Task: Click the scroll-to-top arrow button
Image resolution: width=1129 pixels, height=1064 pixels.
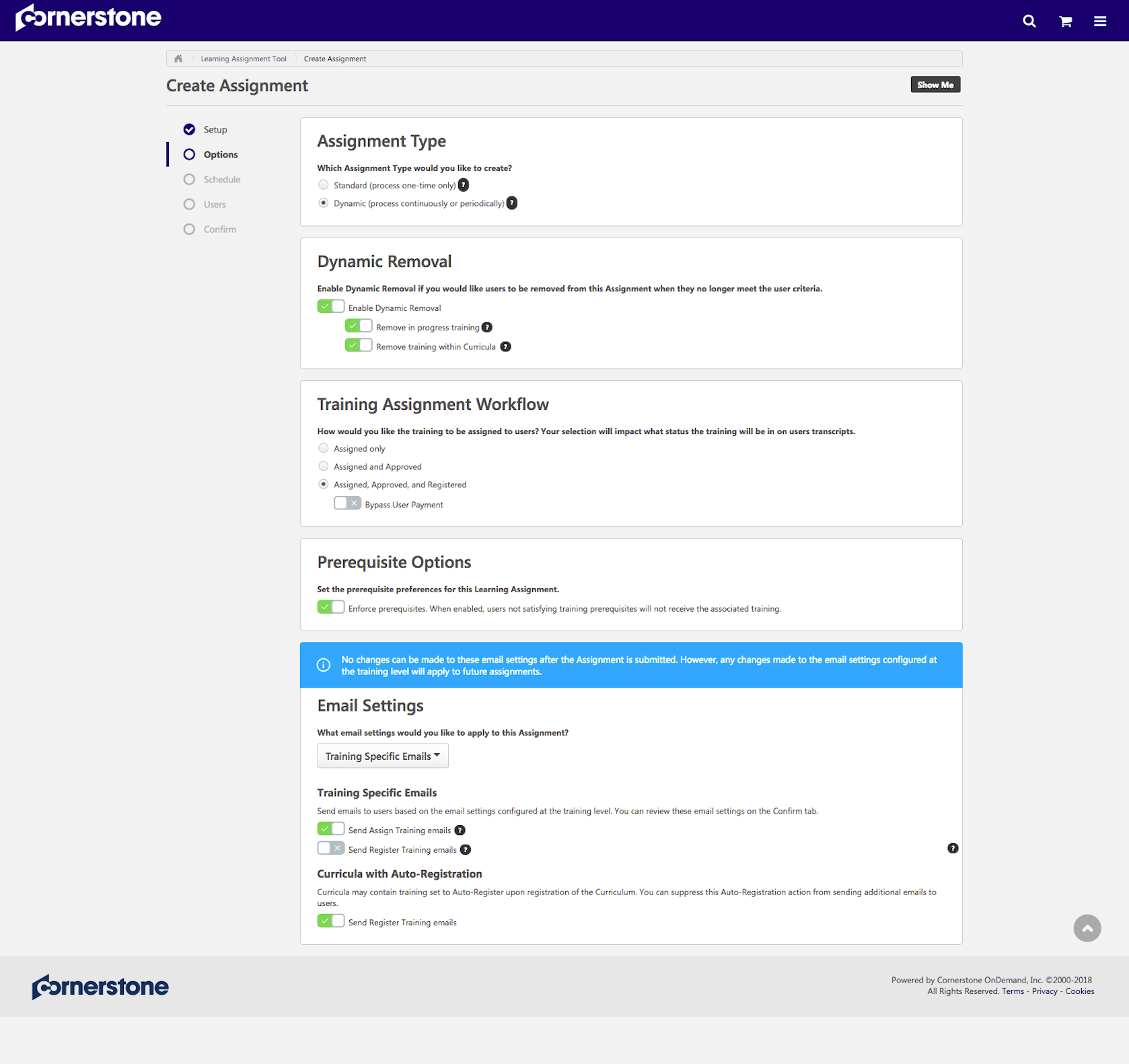Action: pos(1087,928)
